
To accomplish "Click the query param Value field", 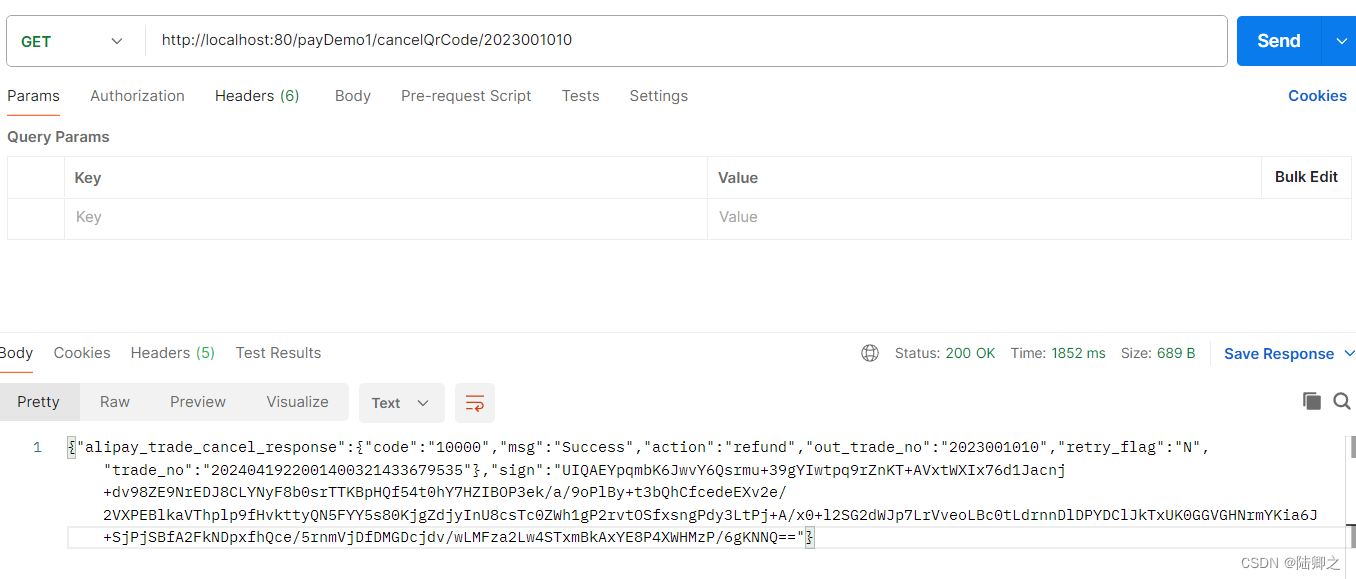I will coord(1029,217).
